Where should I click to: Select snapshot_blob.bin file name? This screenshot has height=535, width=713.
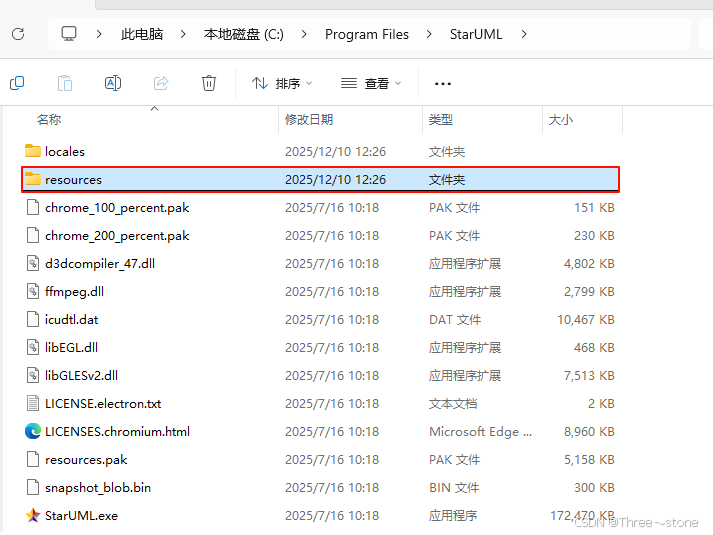tap(98, 488)
